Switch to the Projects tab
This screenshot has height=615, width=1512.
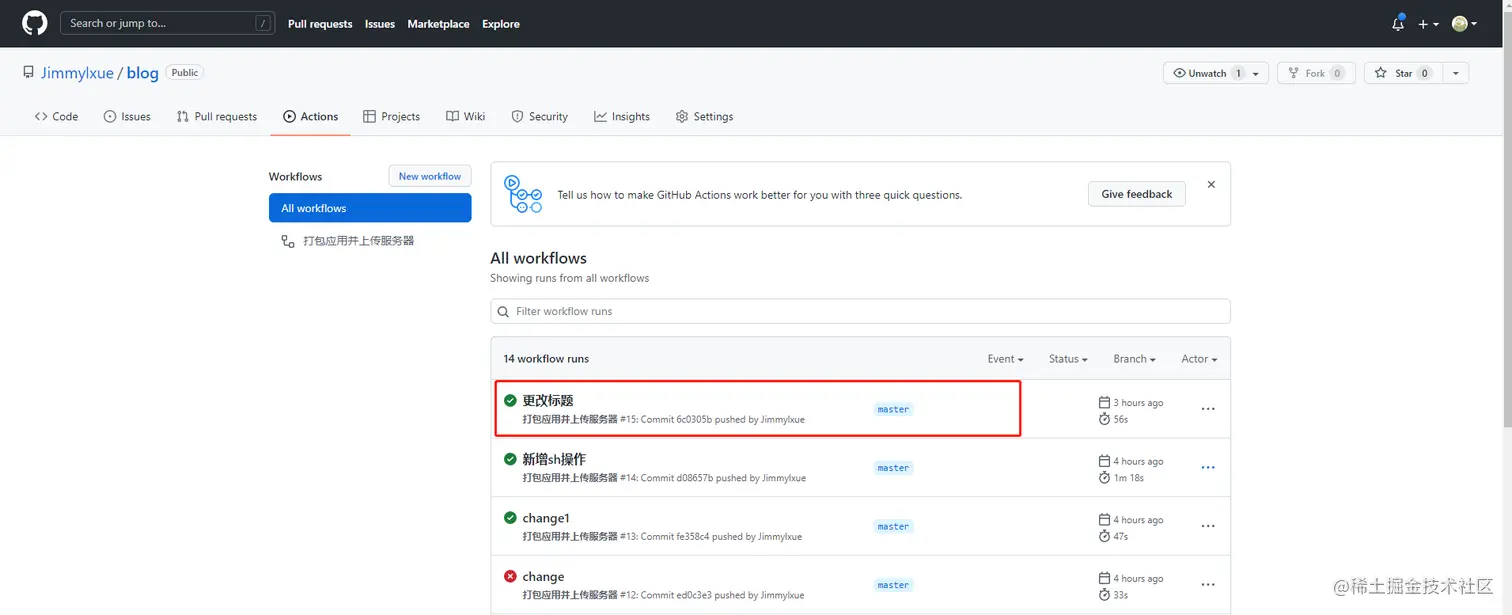392,116
